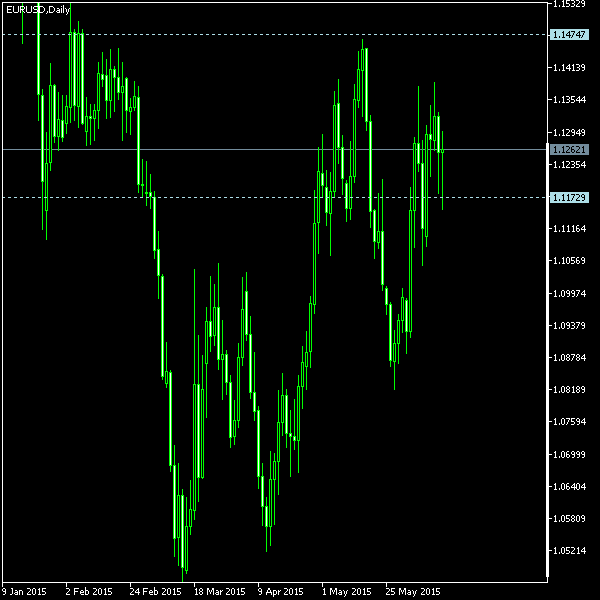Click the 1.08189 price axis label
The height and width of the screenshot is (600, 600).
click(x=569, y=390)
